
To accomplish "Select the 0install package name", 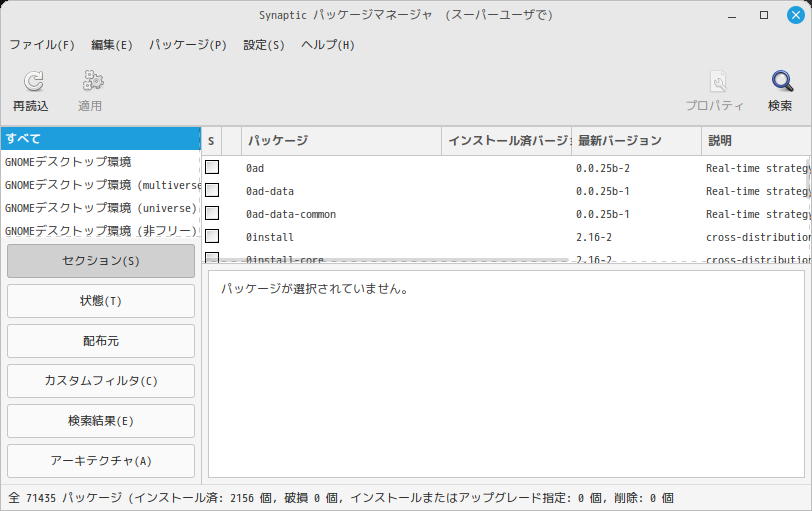I will [270, 237].
